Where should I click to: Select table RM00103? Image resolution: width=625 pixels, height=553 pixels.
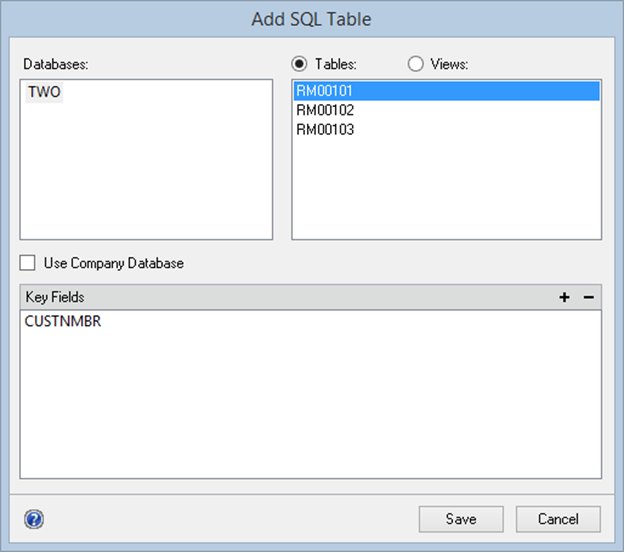tap(446, 130)
